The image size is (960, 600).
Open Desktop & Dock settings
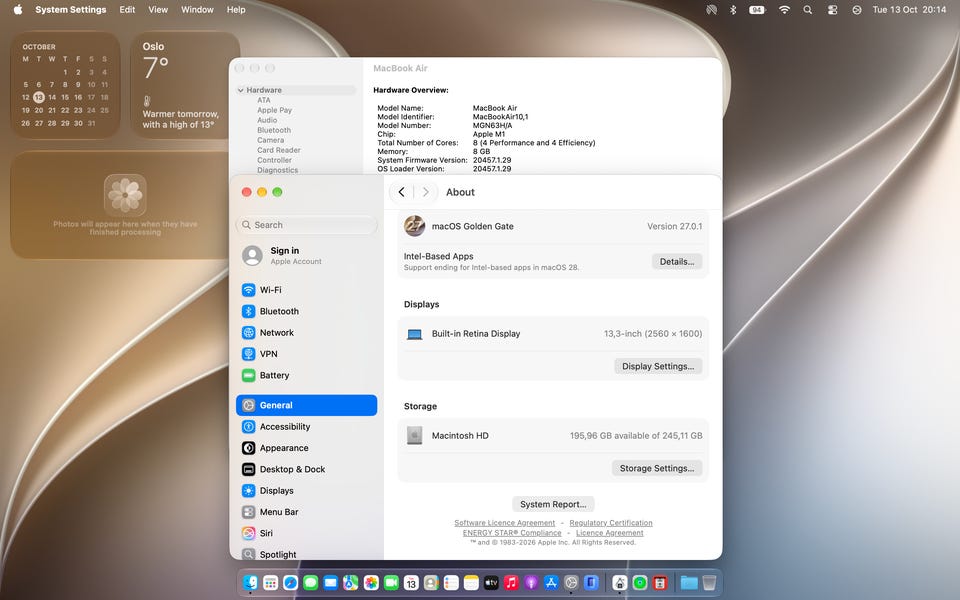[306, 470]
